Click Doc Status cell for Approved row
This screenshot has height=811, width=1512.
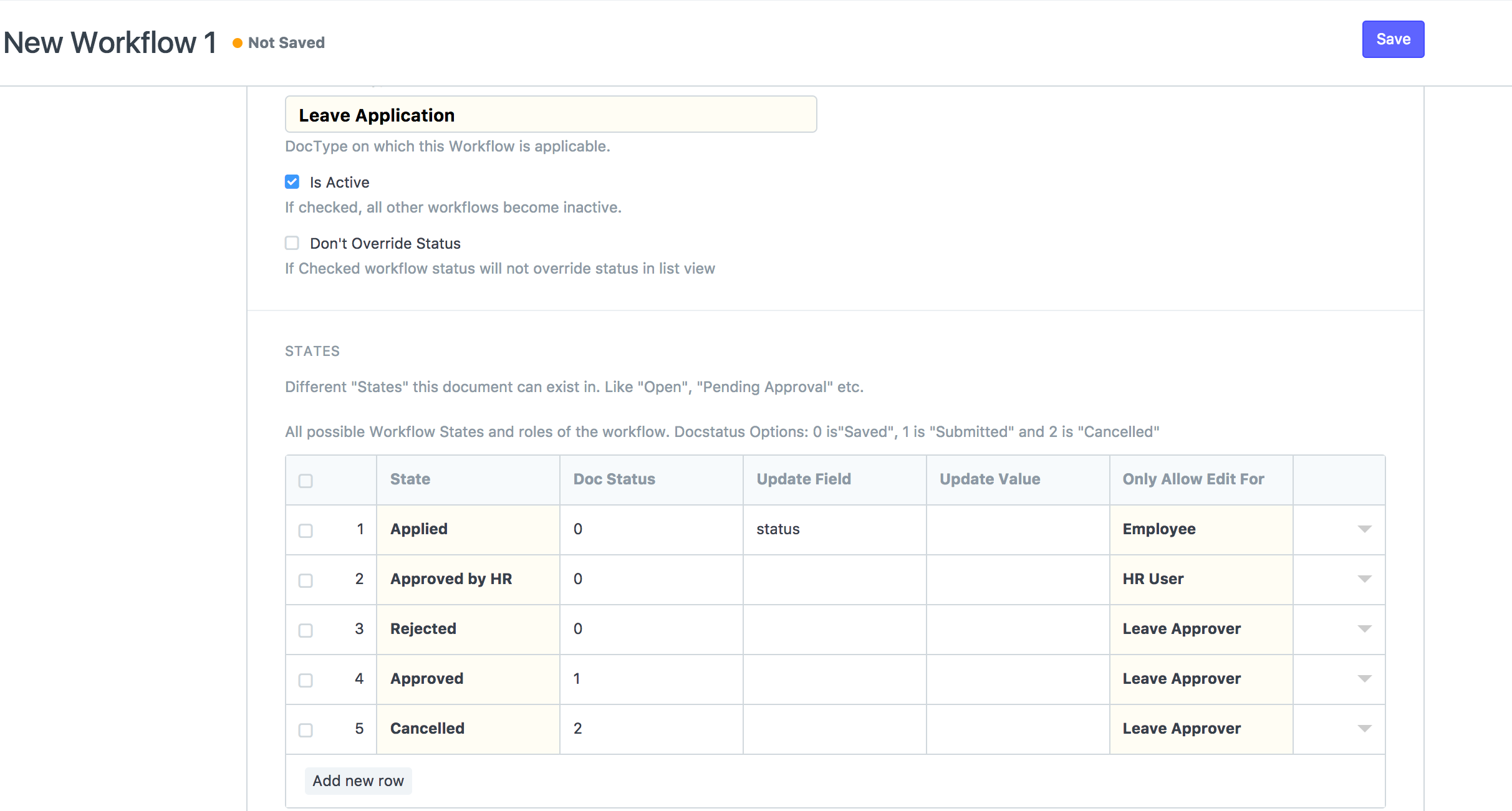point(650,679)
